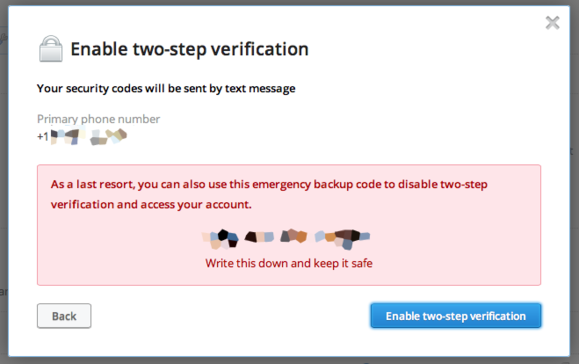Click 'verification and access your account' line
This screenshot has width=579, height=364.
pos(151,205)
